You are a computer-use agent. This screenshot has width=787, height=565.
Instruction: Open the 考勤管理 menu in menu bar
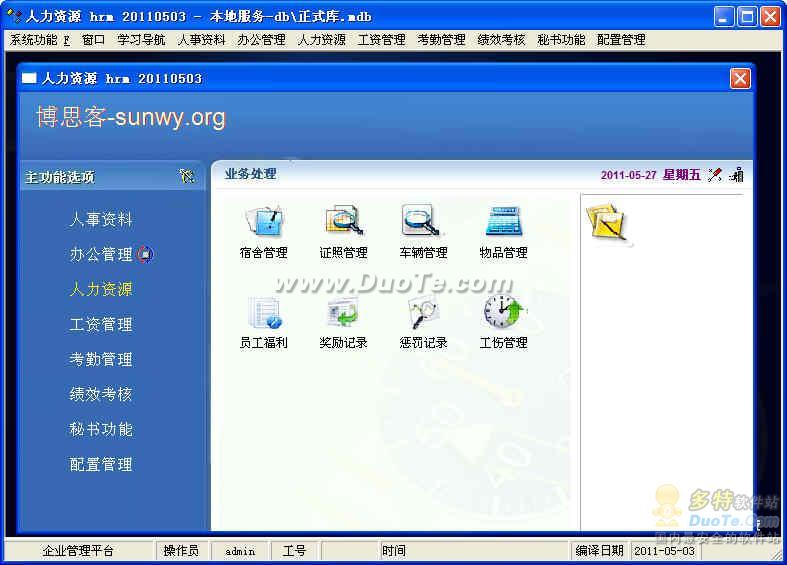coord(441,40)
